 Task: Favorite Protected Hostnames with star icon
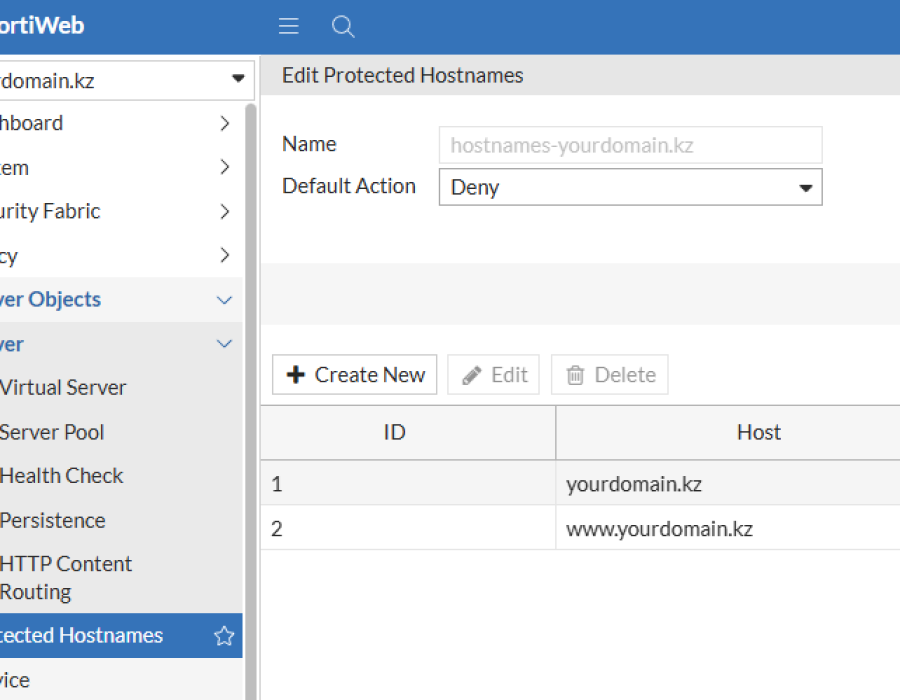(x=224, y=636)
